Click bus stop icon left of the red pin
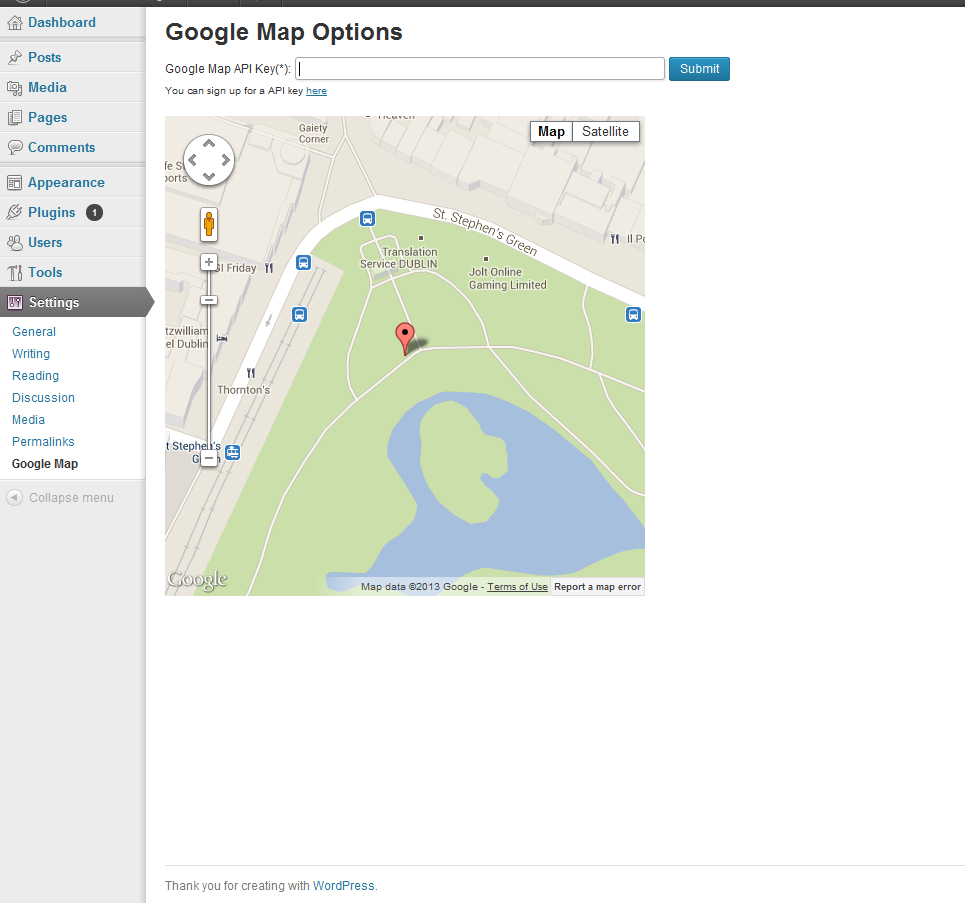965x903 pixels. point(299,315)
